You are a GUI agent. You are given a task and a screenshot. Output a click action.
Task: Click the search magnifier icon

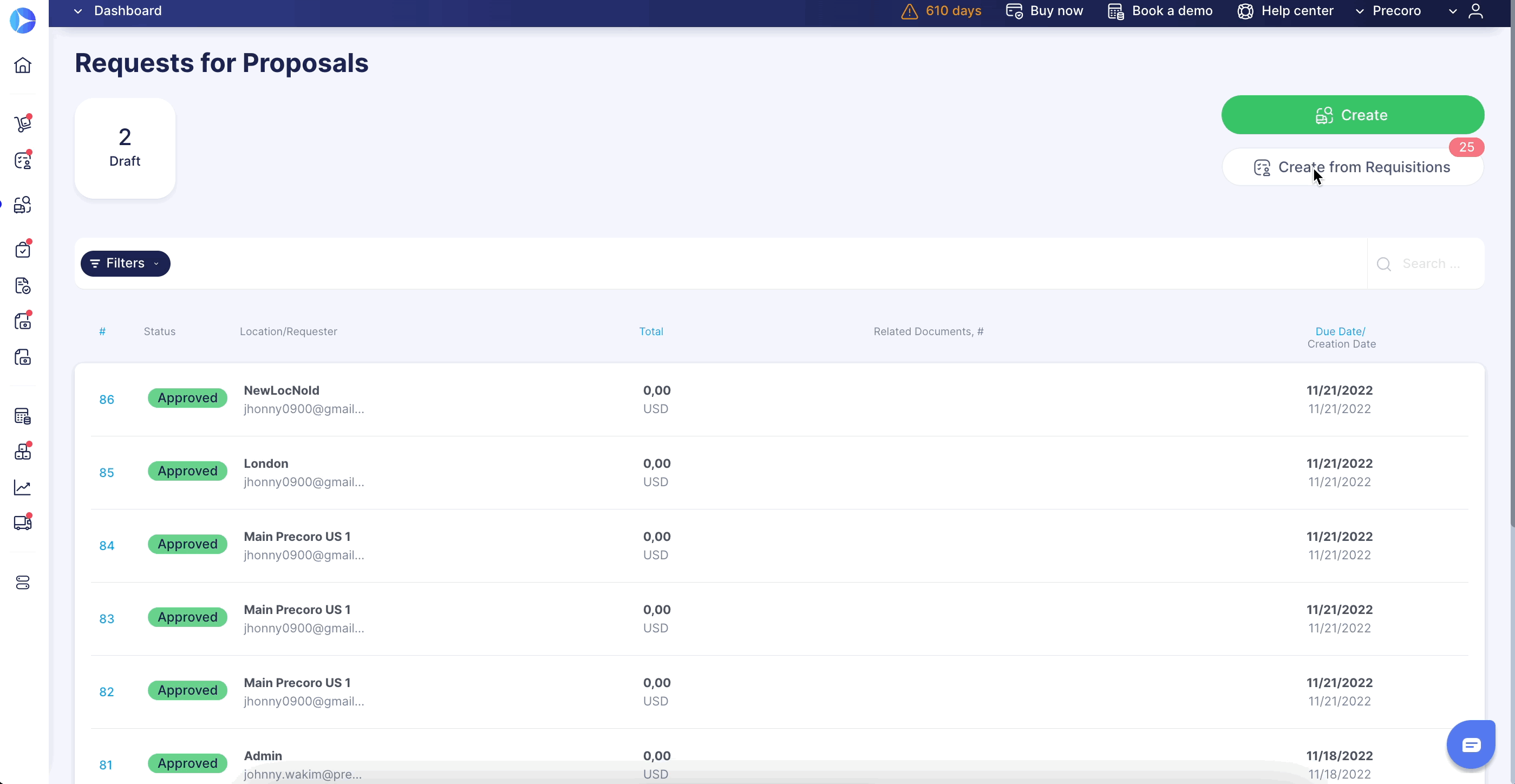point(1384,264)
